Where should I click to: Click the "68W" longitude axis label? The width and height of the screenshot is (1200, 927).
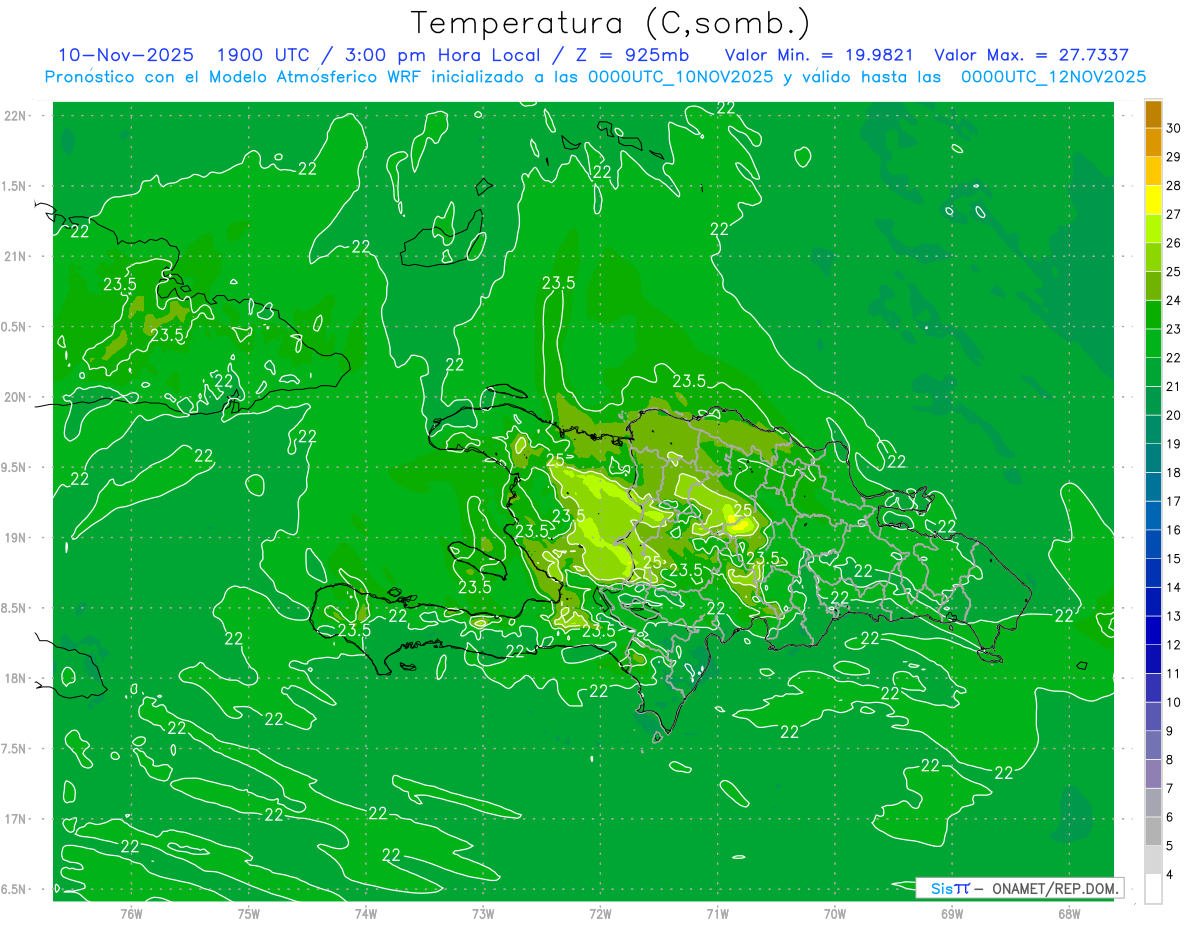[x=1069, y=913]
